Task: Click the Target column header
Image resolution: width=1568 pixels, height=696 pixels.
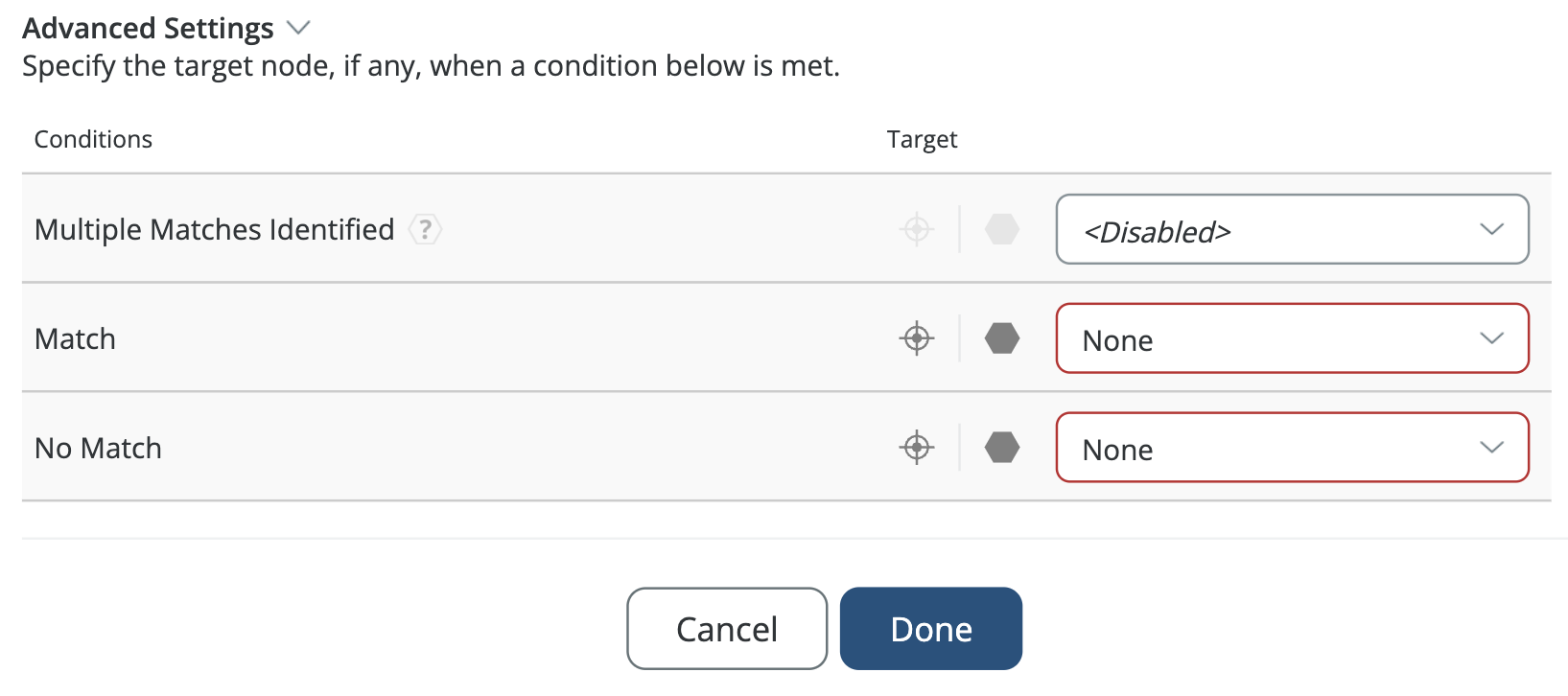Action: click(922, 140)
